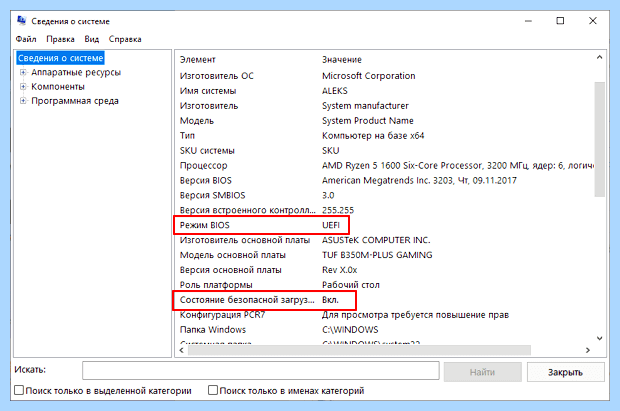The width and height of the screenshot is (620, 411).
Task: Select the Имя системы row
Action: coord(385,91)
